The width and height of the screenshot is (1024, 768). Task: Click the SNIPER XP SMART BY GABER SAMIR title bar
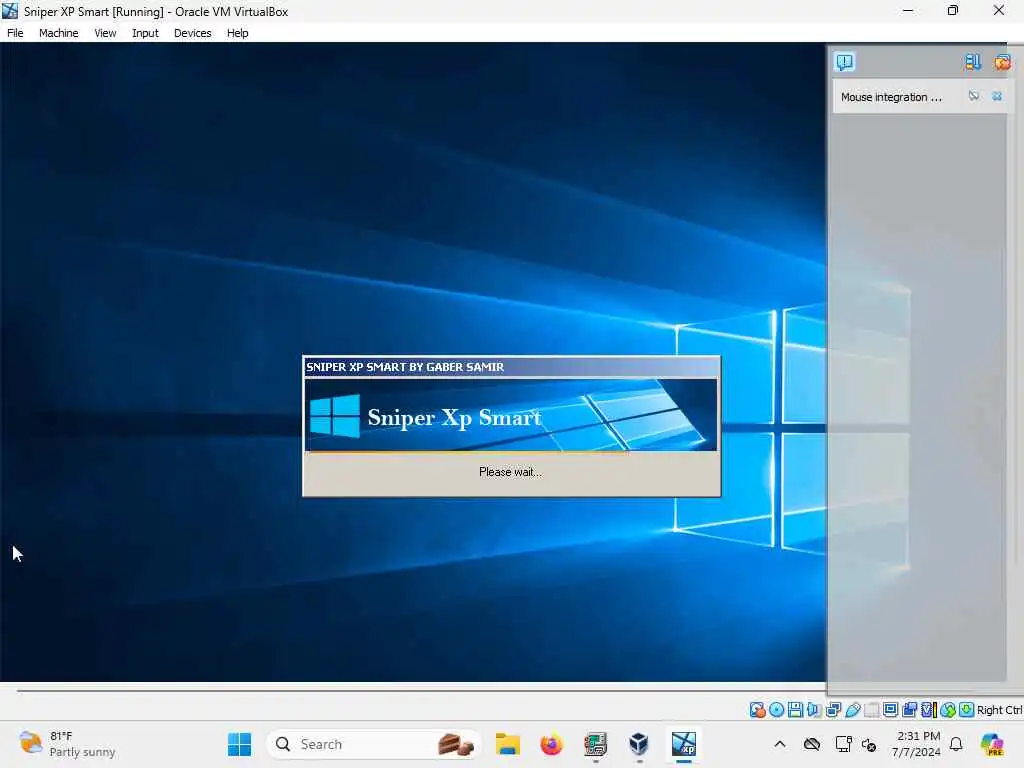[x=511, y=367]
